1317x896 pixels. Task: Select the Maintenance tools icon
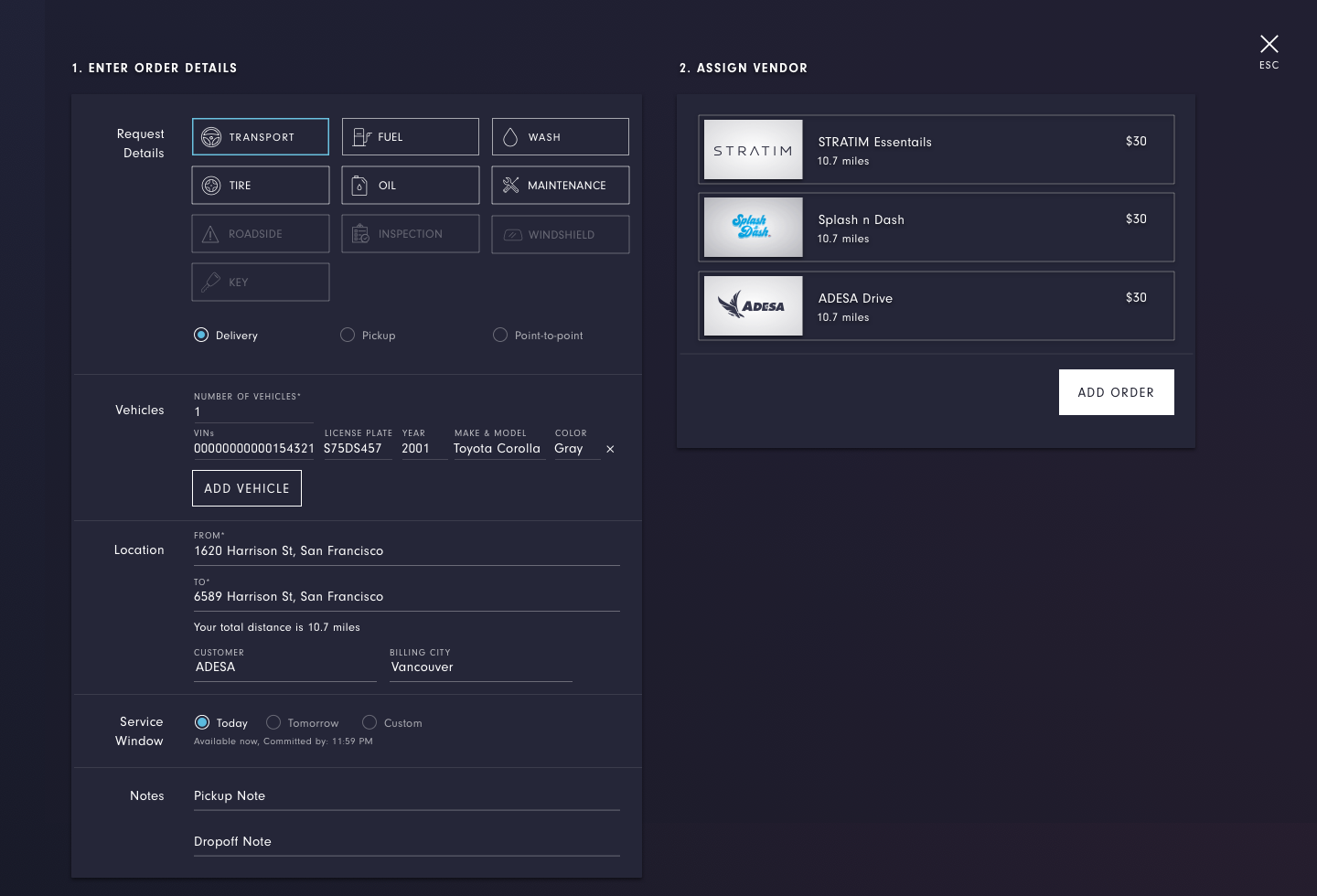(x=510, y=186)
